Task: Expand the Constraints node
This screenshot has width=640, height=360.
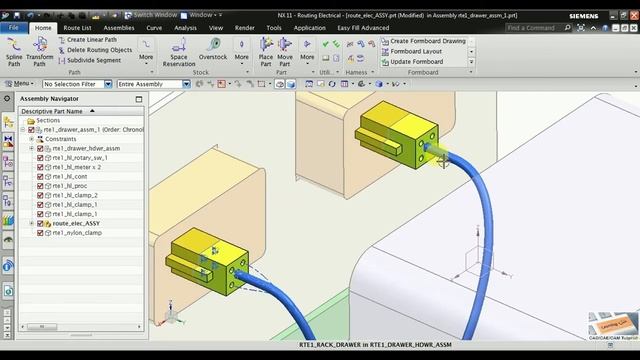Action: tap(31, 139)
